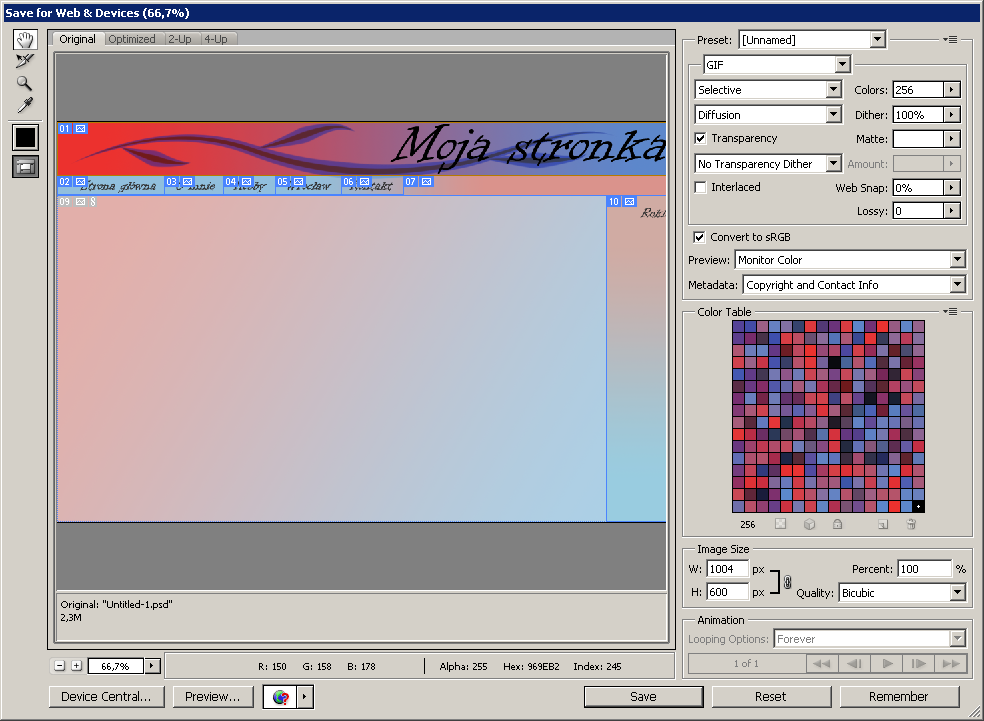Click the Remember button
This screenshot has width=984, height=721.
click(x=899, y=697)
